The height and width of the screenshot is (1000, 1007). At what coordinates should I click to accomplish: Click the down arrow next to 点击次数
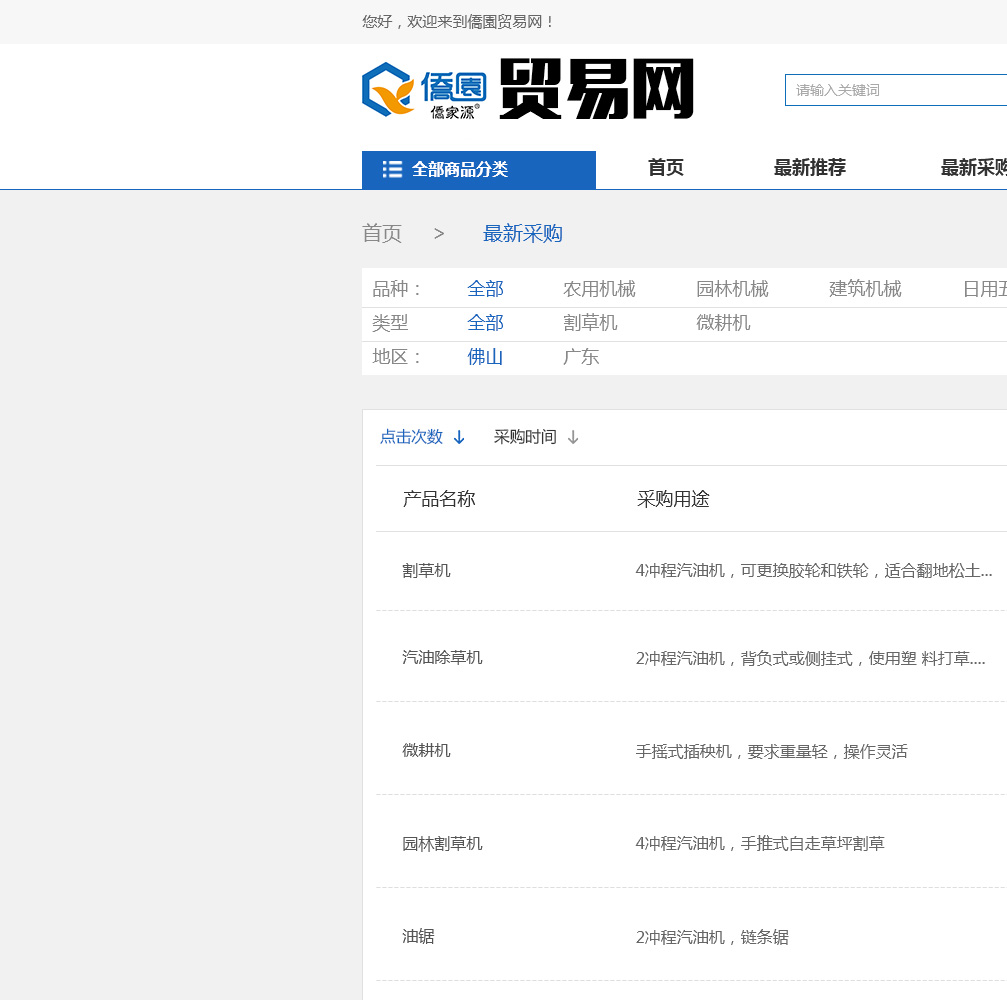pyautogui.click(x=459, y=437)
